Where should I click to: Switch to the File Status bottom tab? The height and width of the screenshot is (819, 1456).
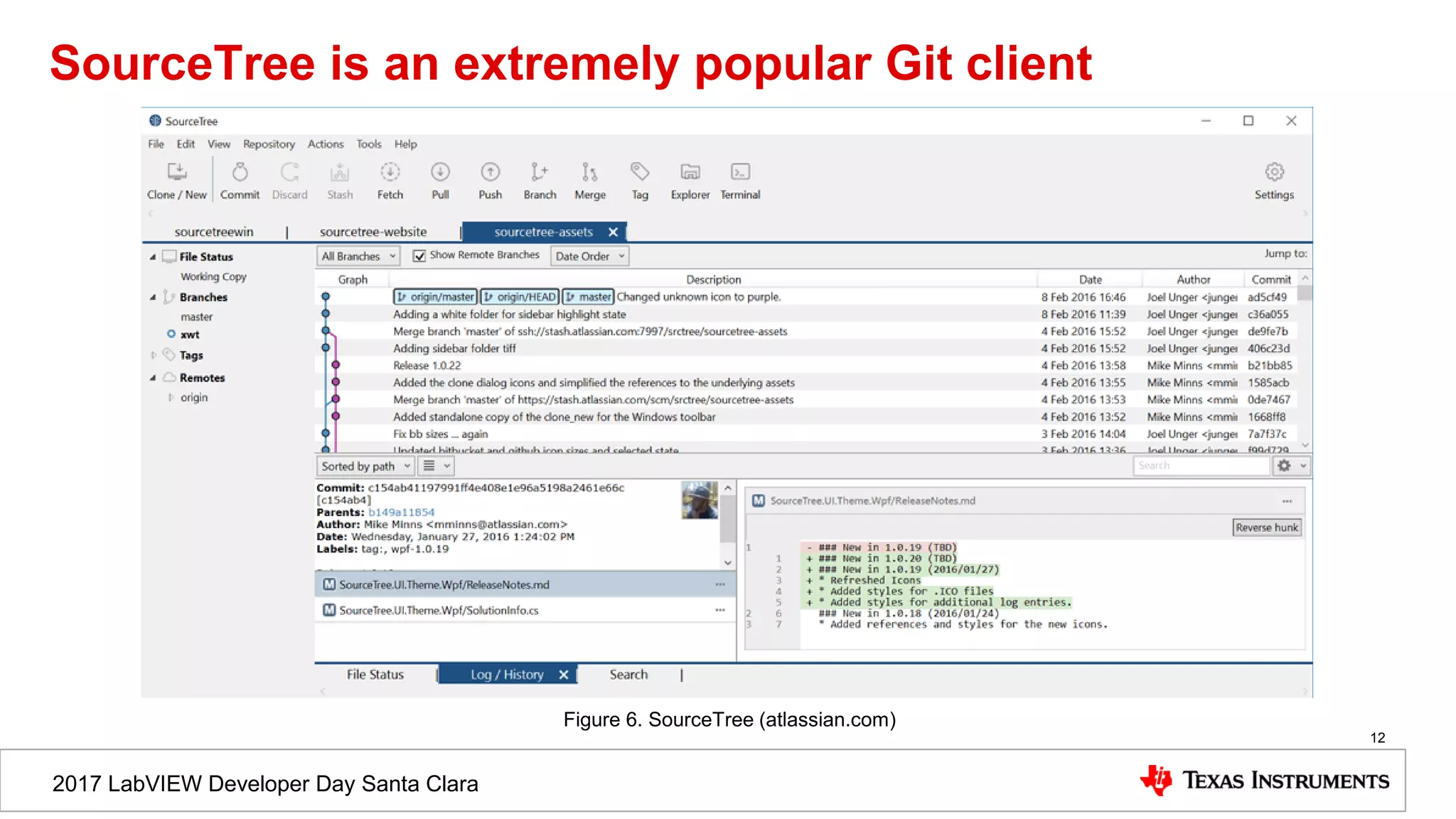[x=375, y=675]
